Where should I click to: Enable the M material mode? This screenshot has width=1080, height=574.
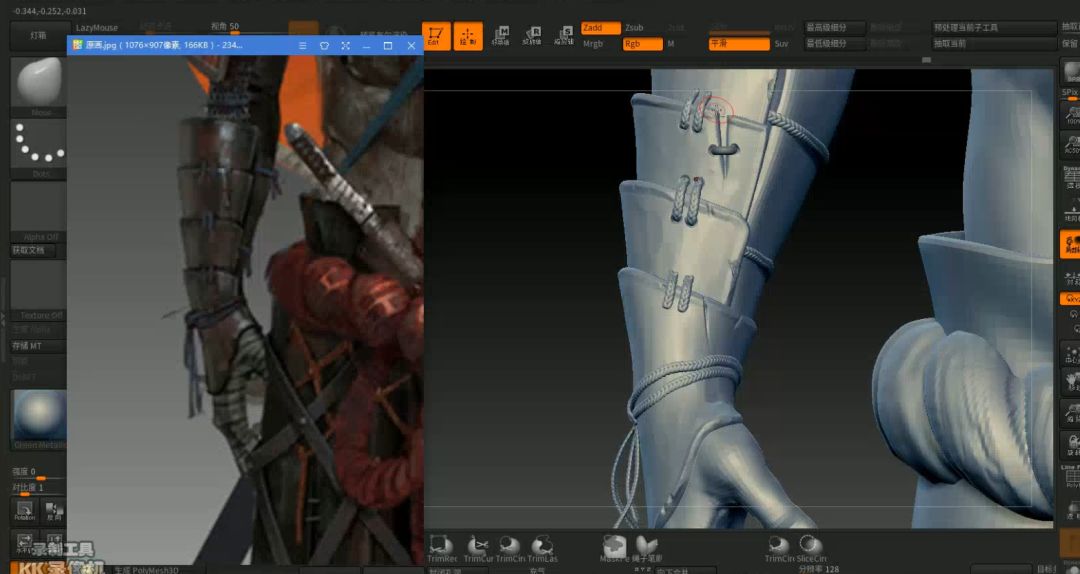[671, 43]
